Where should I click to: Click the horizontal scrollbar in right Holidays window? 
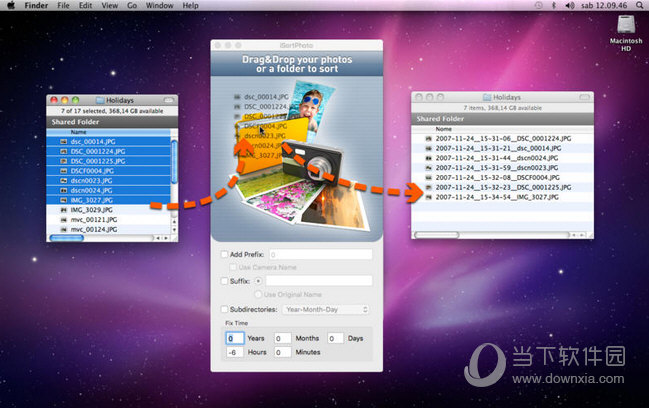[x=437, y=235]
